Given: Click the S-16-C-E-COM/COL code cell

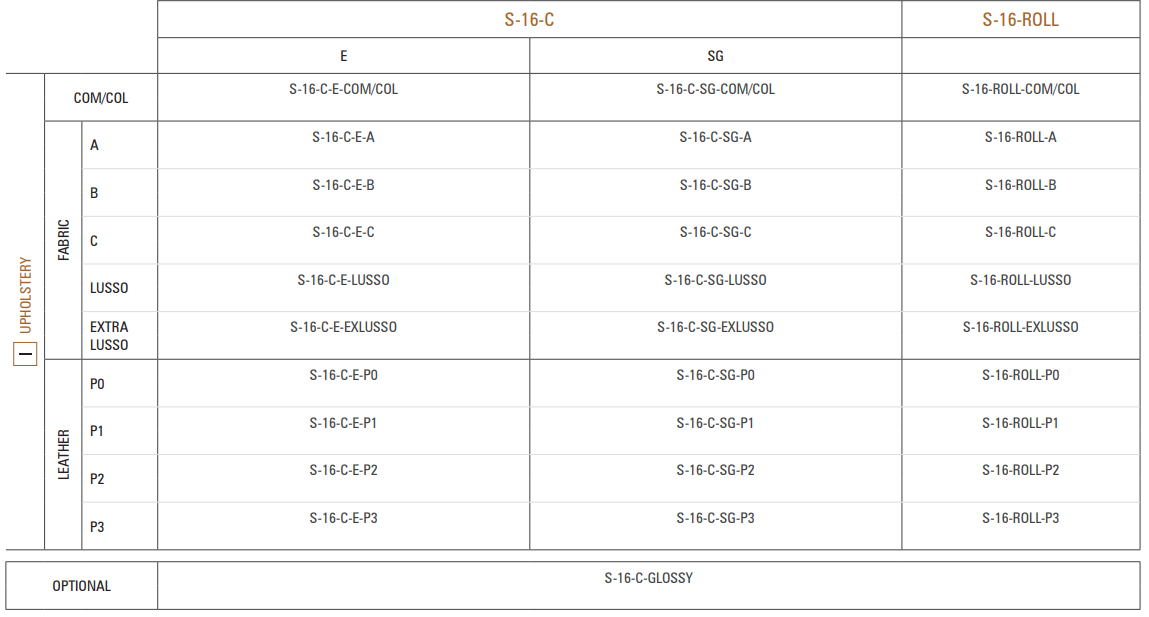Looking at the screenshot, I should point(344,89).
